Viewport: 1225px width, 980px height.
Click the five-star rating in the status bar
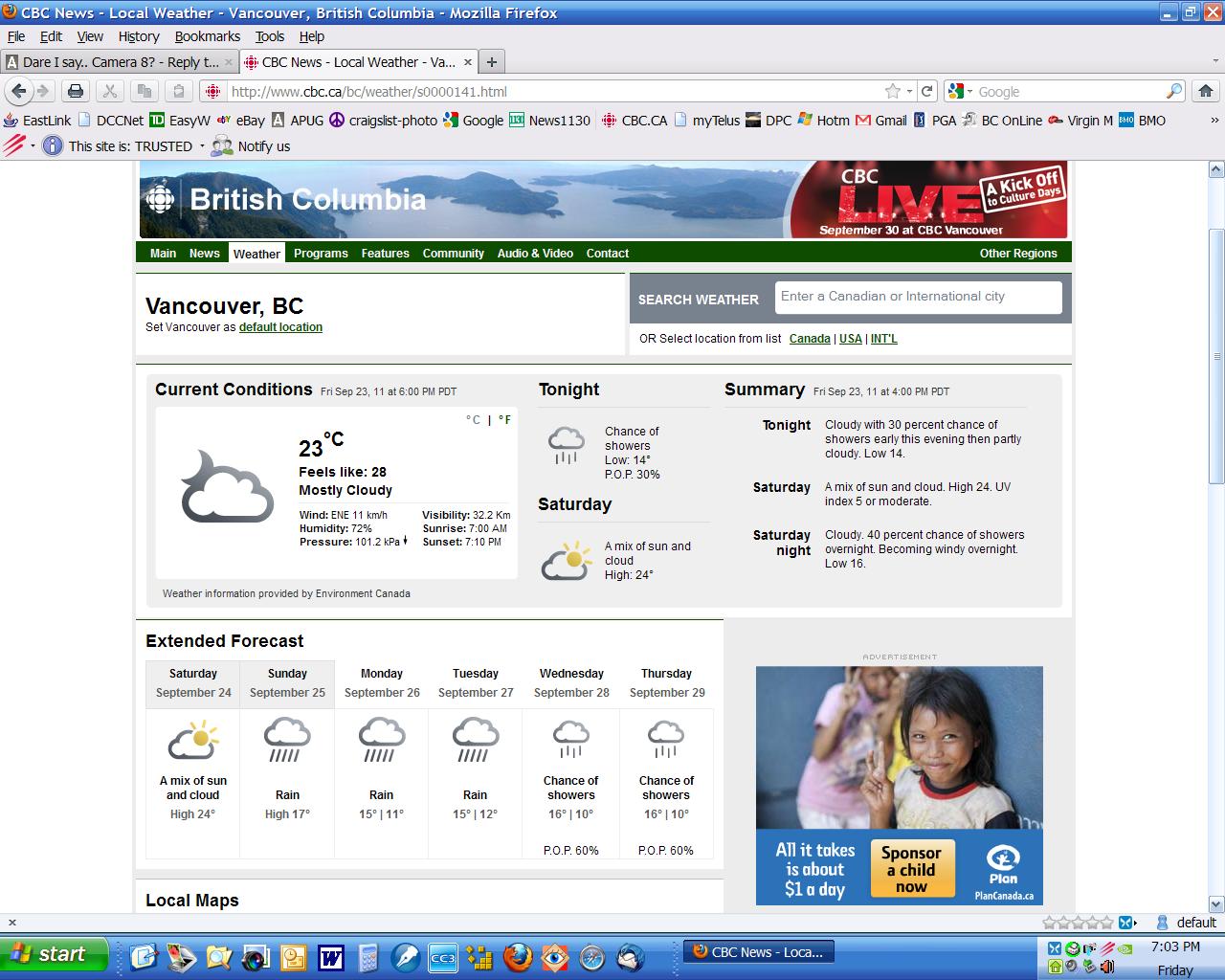1079,923
